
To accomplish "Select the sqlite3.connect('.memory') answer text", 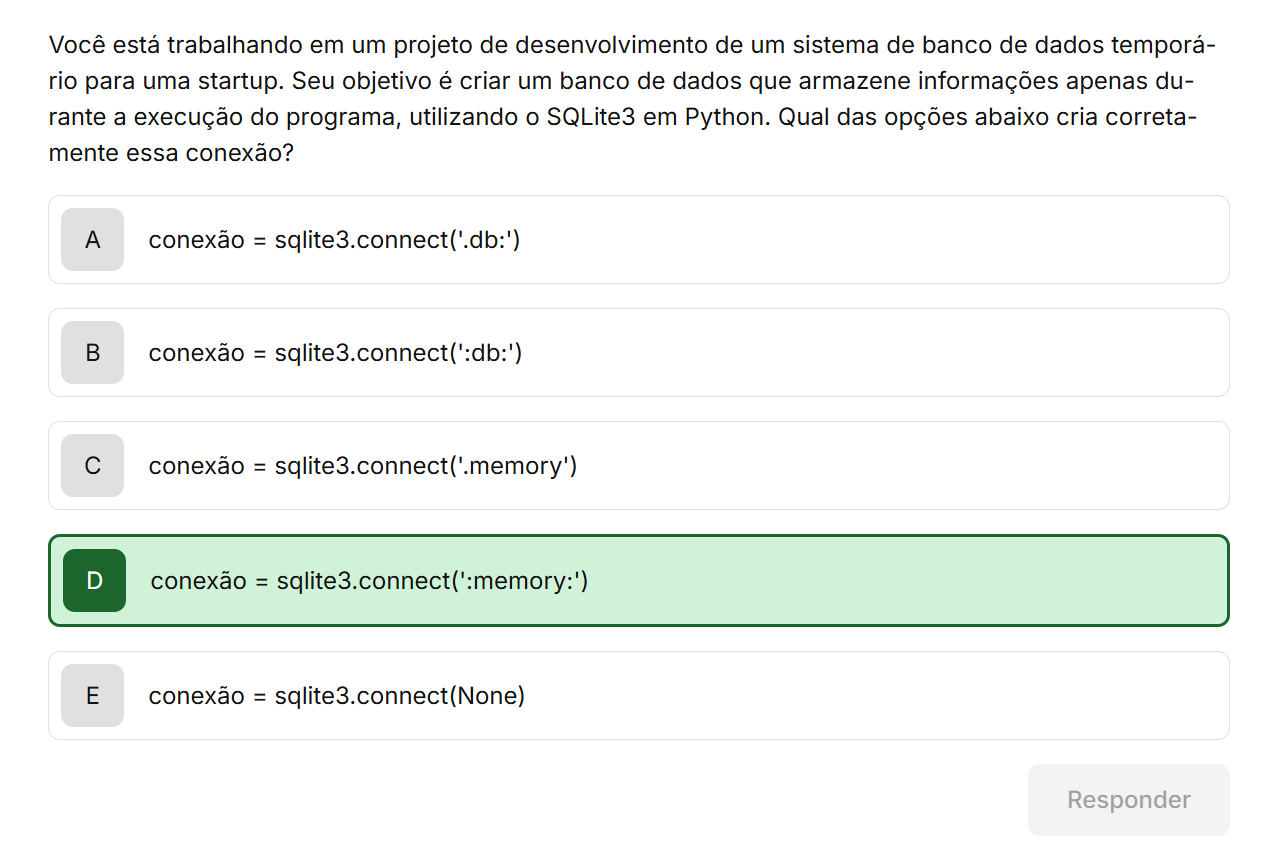I will point(362,466).
